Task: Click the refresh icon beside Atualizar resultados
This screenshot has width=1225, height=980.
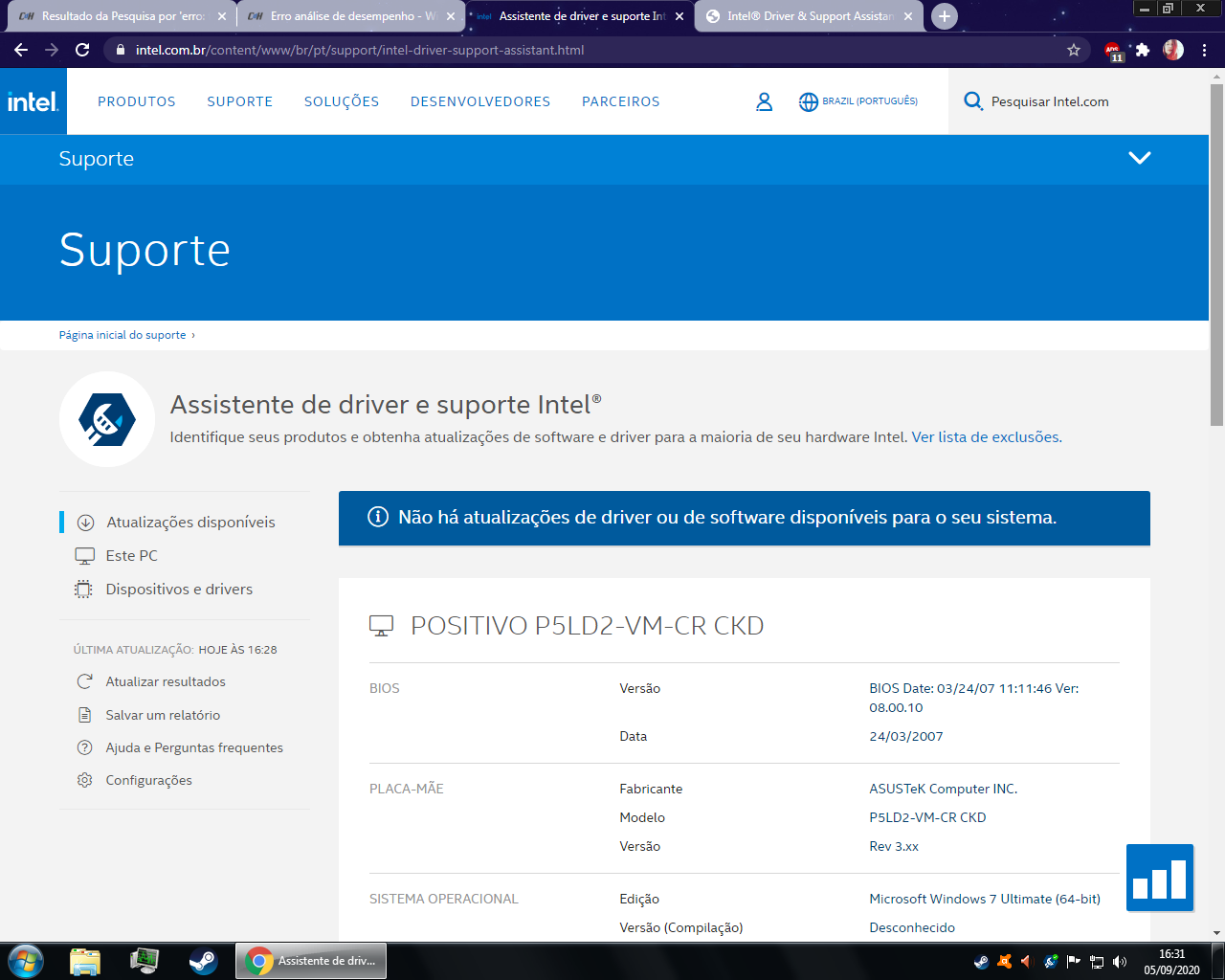Action: (85, 681)
